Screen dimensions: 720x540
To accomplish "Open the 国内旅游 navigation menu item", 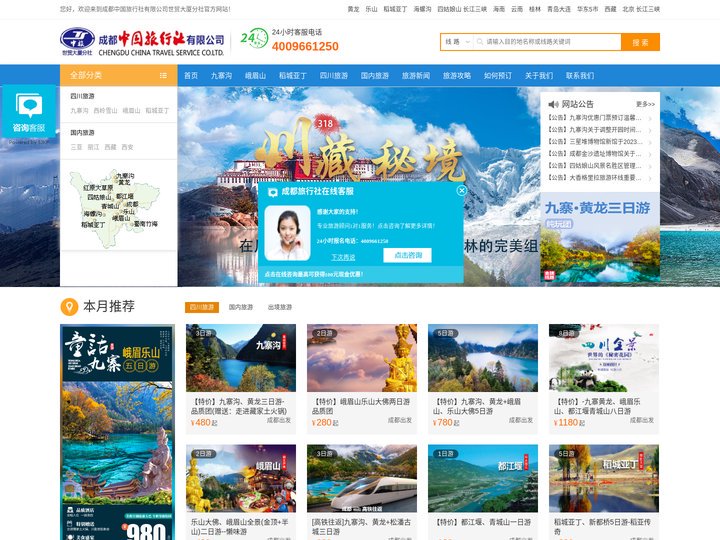I will (x=375, y=76).
